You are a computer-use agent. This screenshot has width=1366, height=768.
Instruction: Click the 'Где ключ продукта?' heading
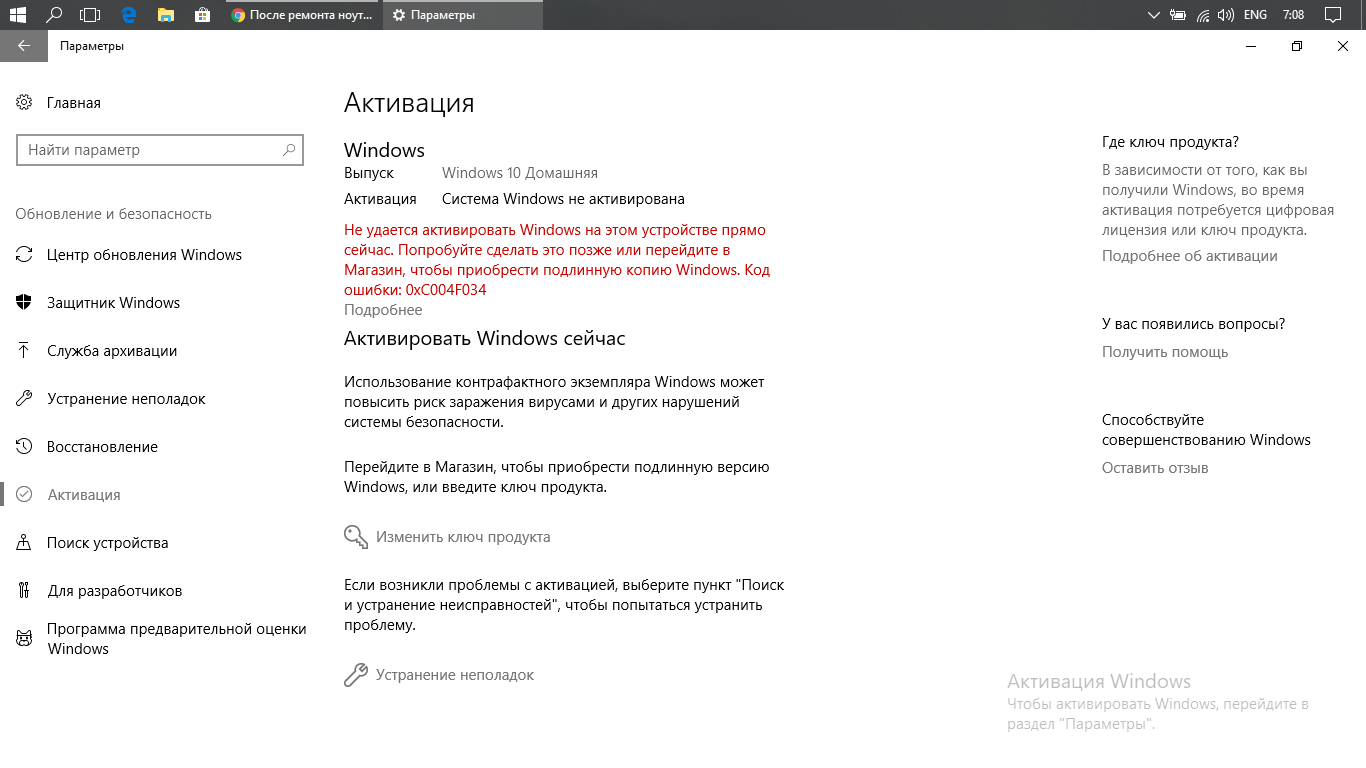(1170, 142)
